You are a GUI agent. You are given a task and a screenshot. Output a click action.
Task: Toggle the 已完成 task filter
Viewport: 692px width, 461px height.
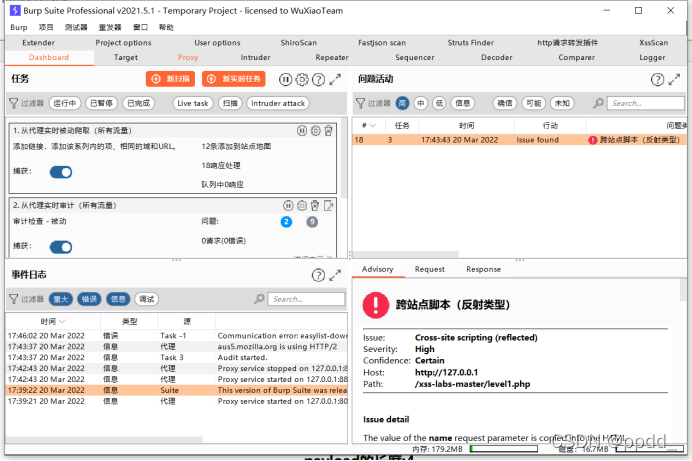(x=139, y=103)
